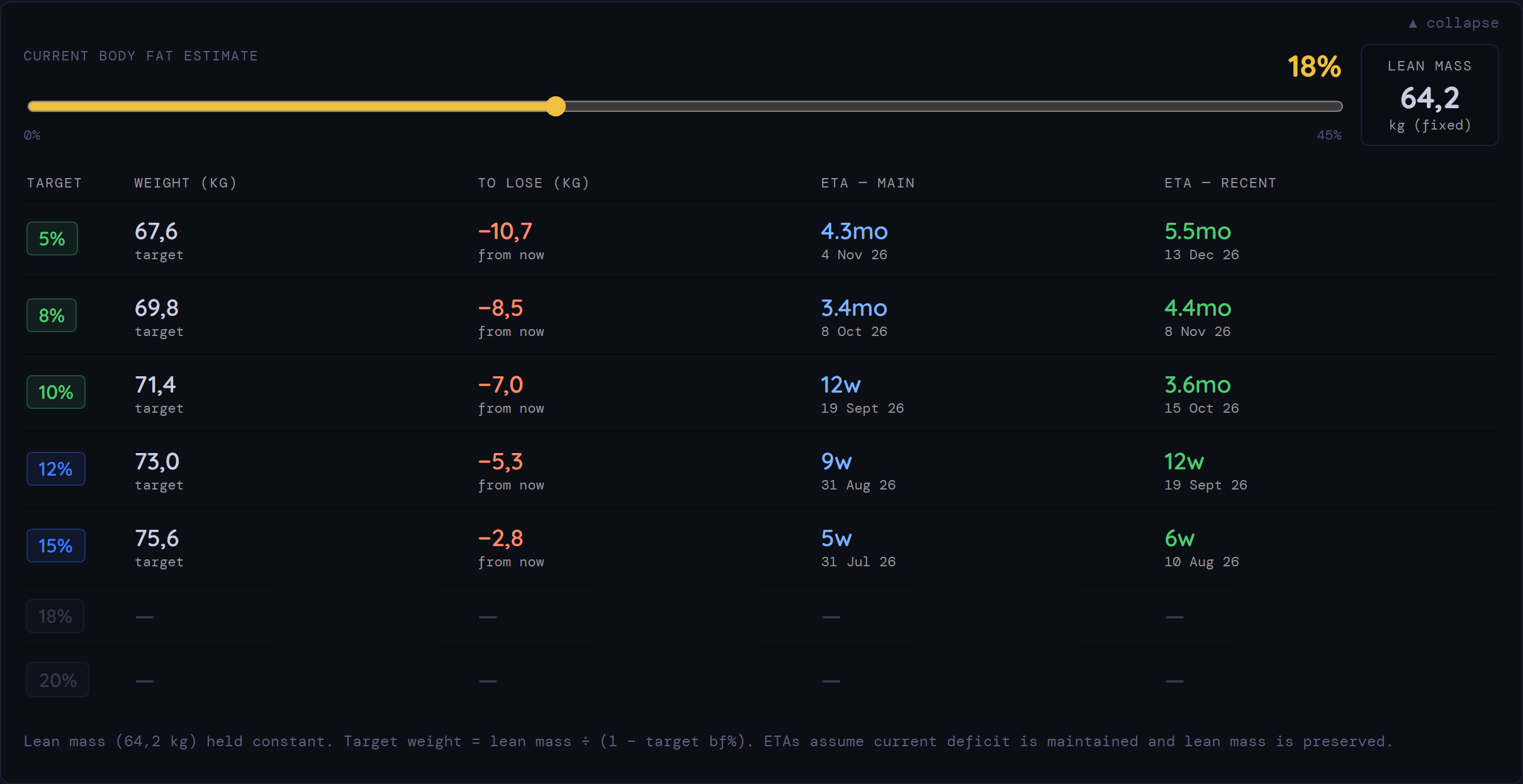Click target weight 69,8

click(x=157, y=308)
